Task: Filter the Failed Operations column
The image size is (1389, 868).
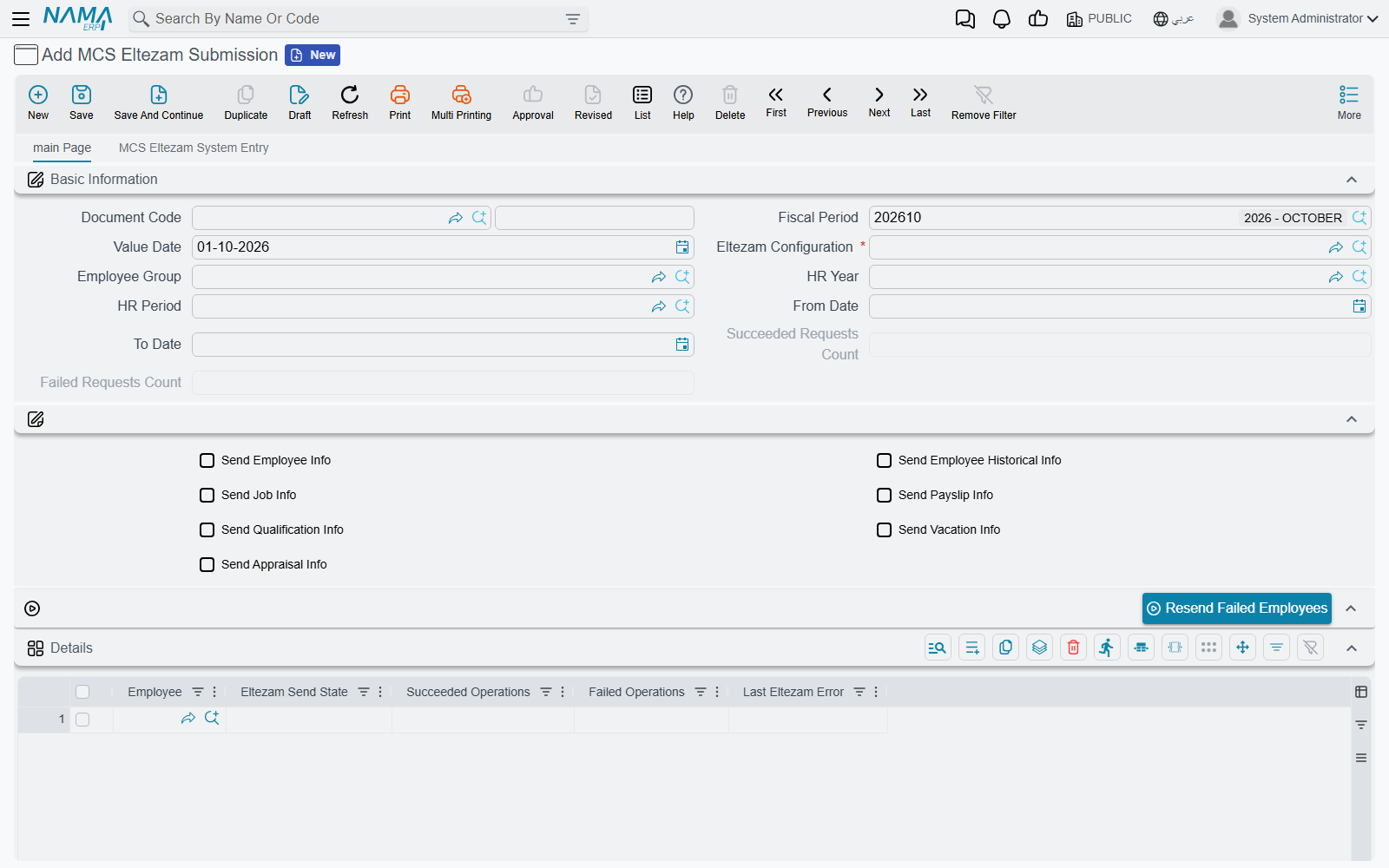Action: tap(701, 692)
